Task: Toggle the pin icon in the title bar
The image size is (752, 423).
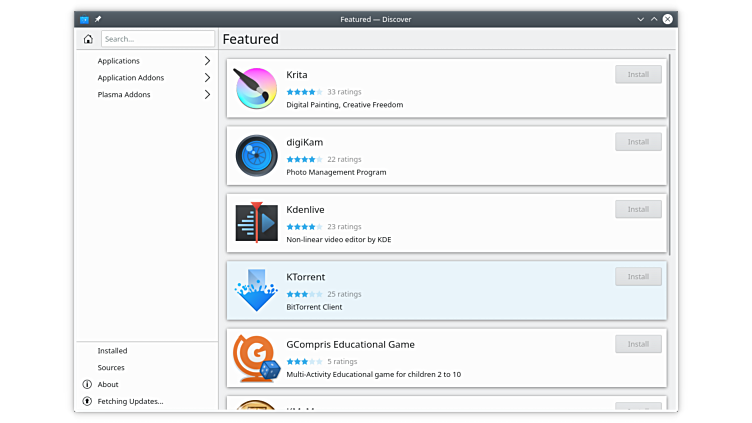Action: tap(98, 19)
